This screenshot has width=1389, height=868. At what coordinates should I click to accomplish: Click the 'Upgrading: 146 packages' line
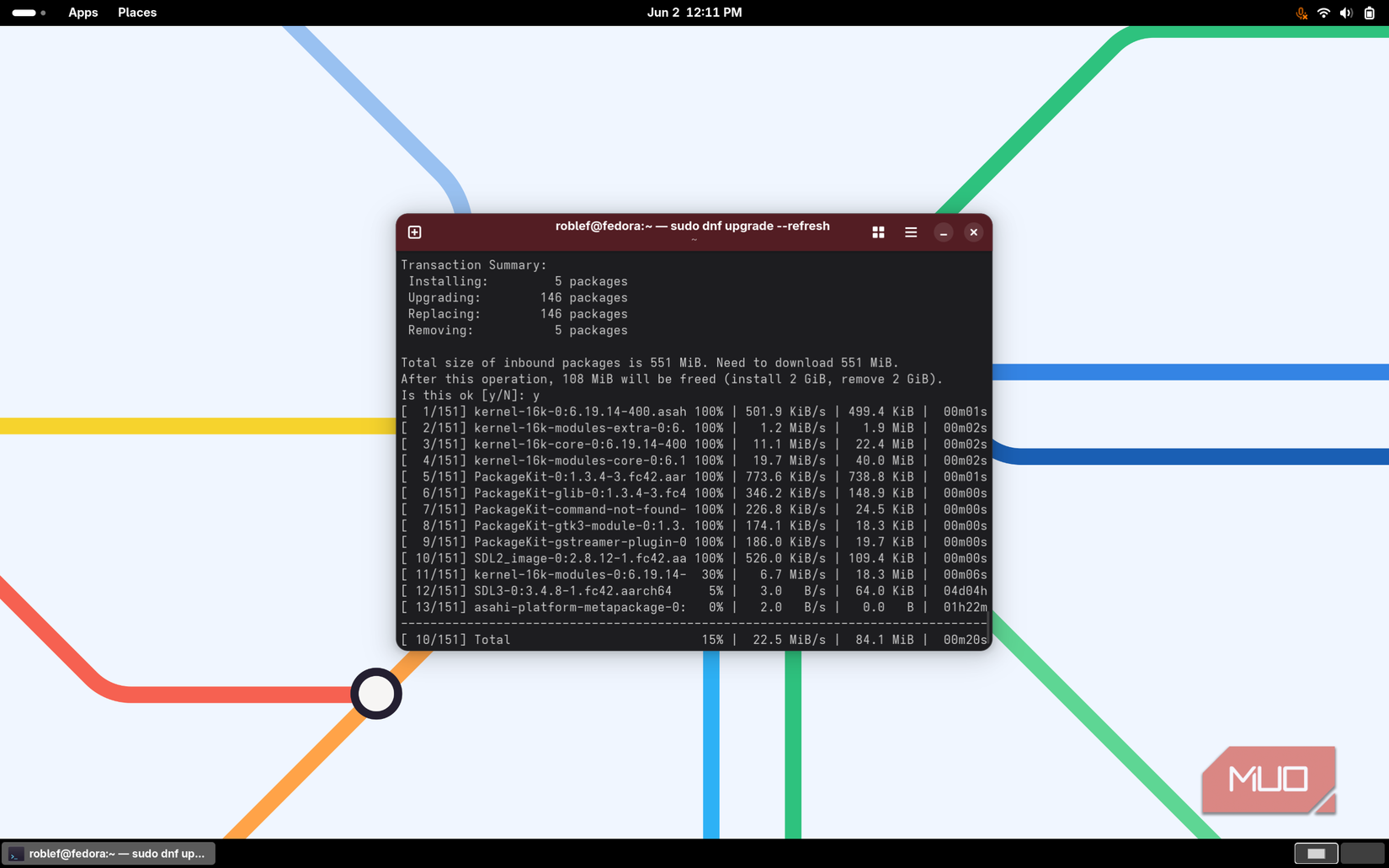(x=518, y=298)
